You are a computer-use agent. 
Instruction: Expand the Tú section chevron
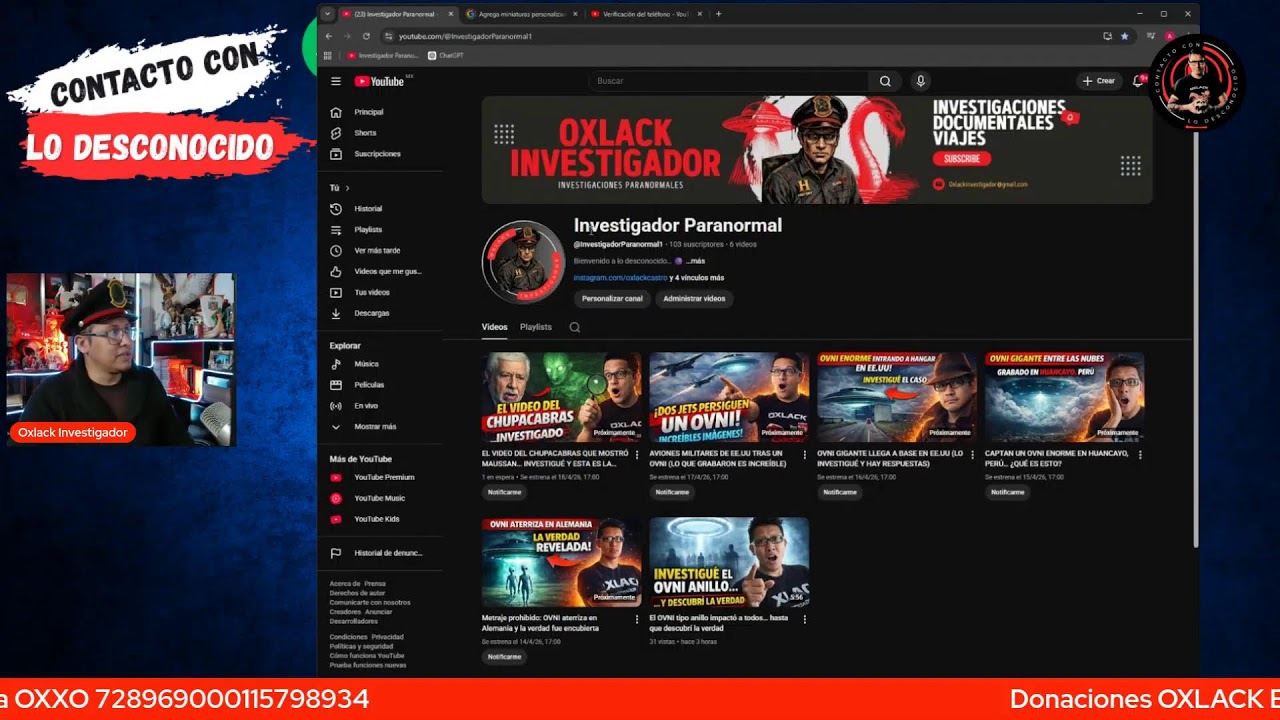click(x=348, y=188)
